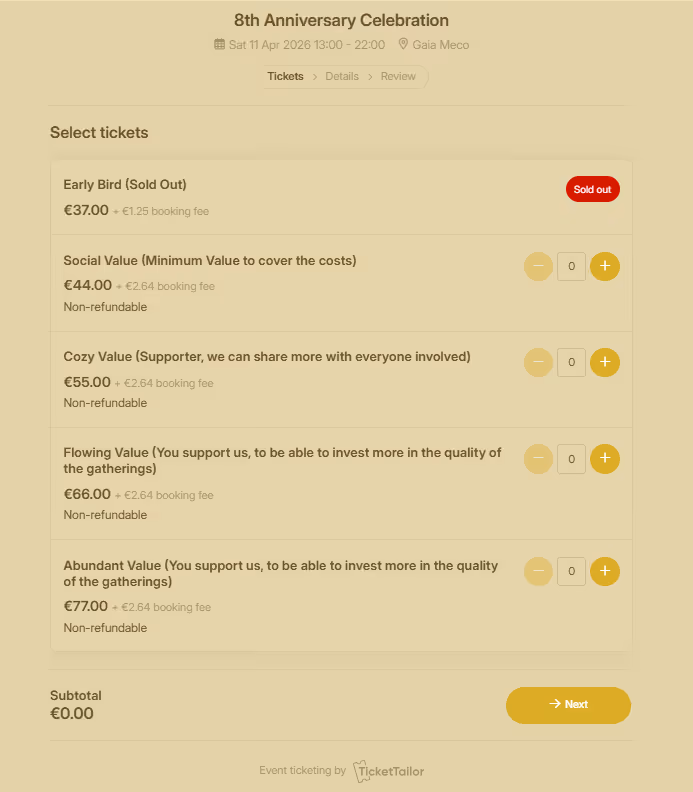
Task: Go to the Details breadcrumb step
Action: click(342, 76)
